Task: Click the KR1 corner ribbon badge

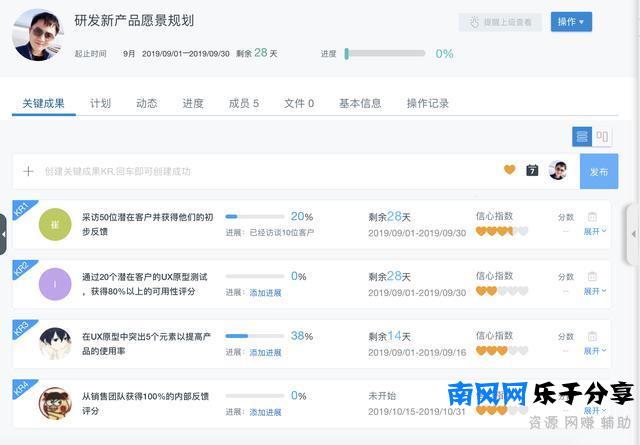Action: (22, 208)
